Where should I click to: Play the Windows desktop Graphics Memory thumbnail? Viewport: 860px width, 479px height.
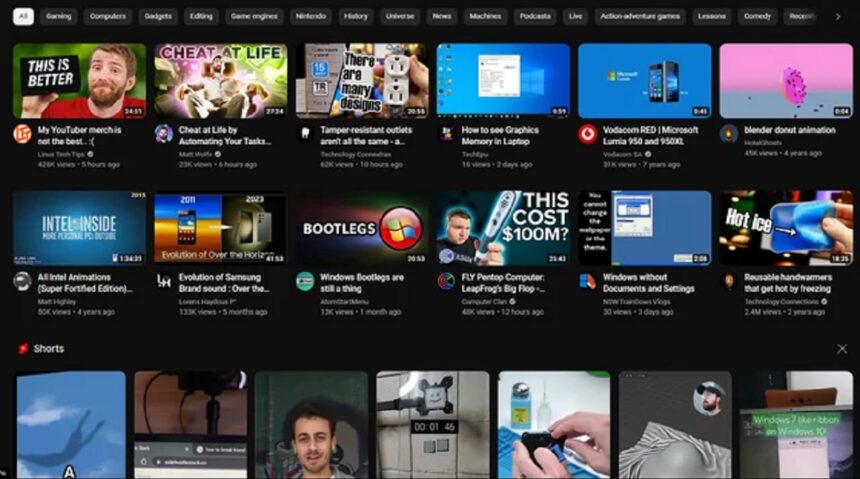[x=503, y=81]
